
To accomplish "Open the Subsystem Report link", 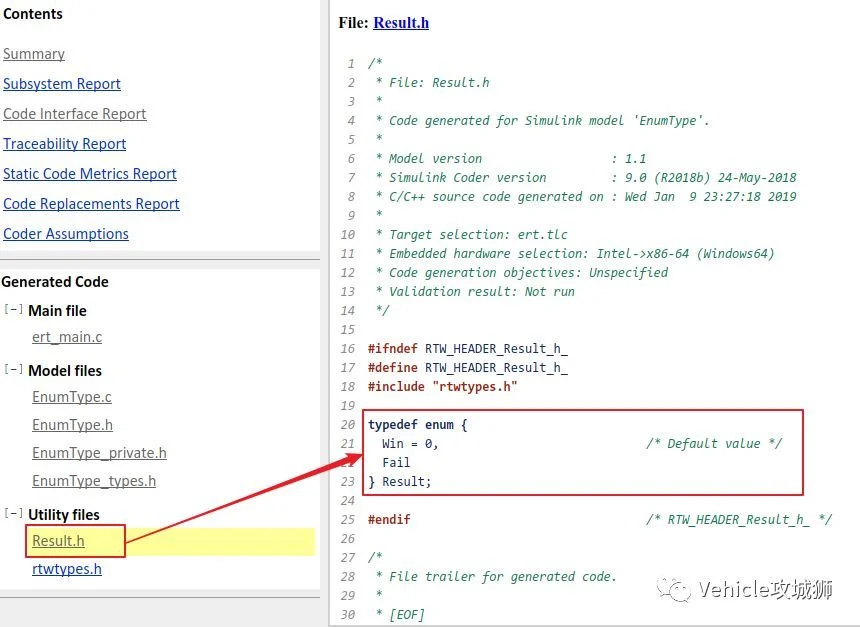I will tap(61, 84).
